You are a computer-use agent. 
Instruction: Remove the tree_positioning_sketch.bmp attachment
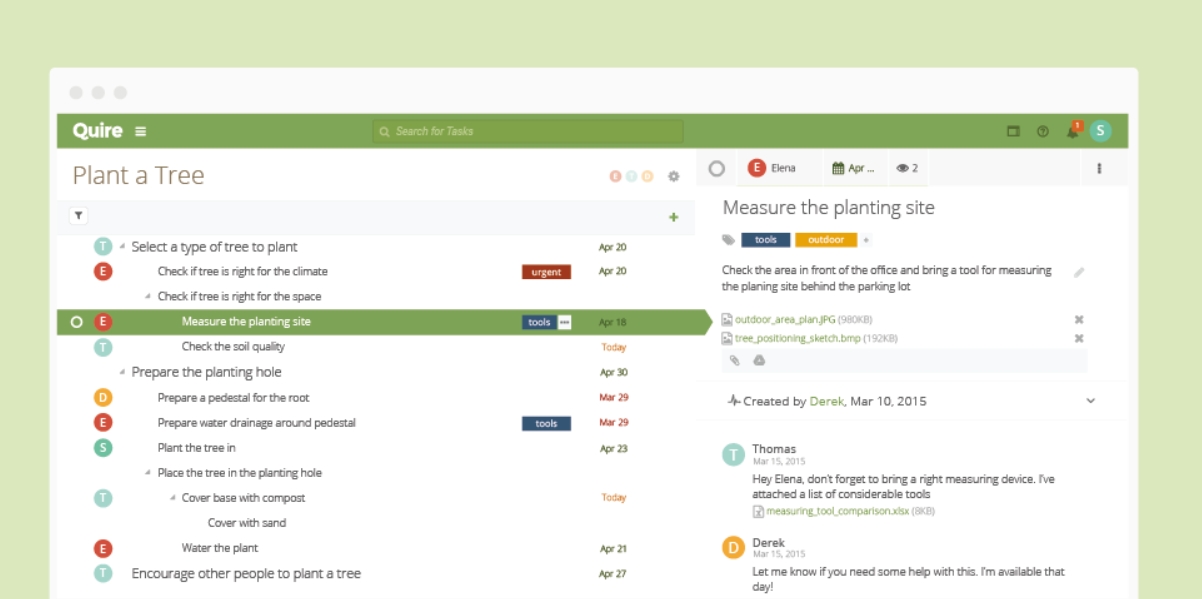(x=1079, y=338)
